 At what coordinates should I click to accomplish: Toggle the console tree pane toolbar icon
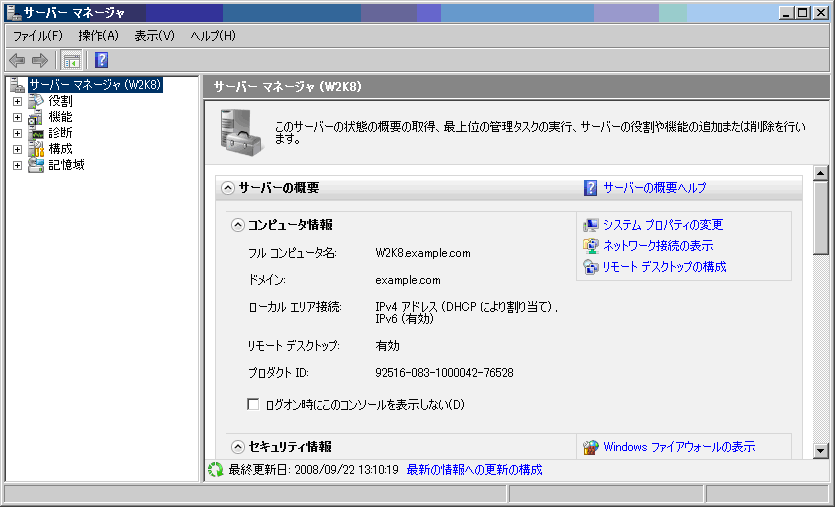point(71,60)
